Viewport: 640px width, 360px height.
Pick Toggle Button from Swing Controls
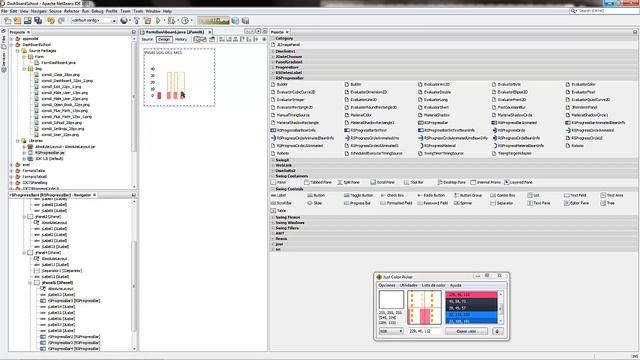pos(358,196)
